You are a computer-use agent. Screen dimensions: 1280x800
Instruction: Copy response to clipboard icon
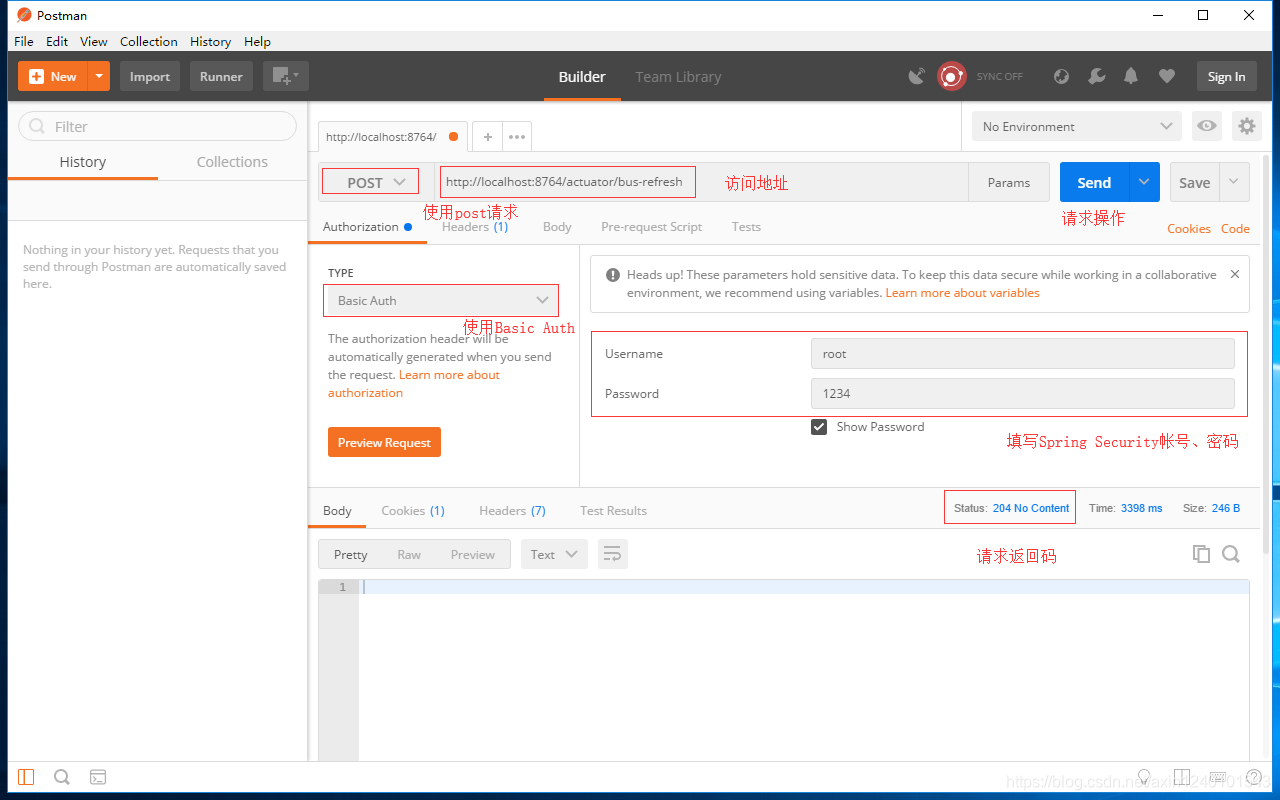[x=1201, y=554]
